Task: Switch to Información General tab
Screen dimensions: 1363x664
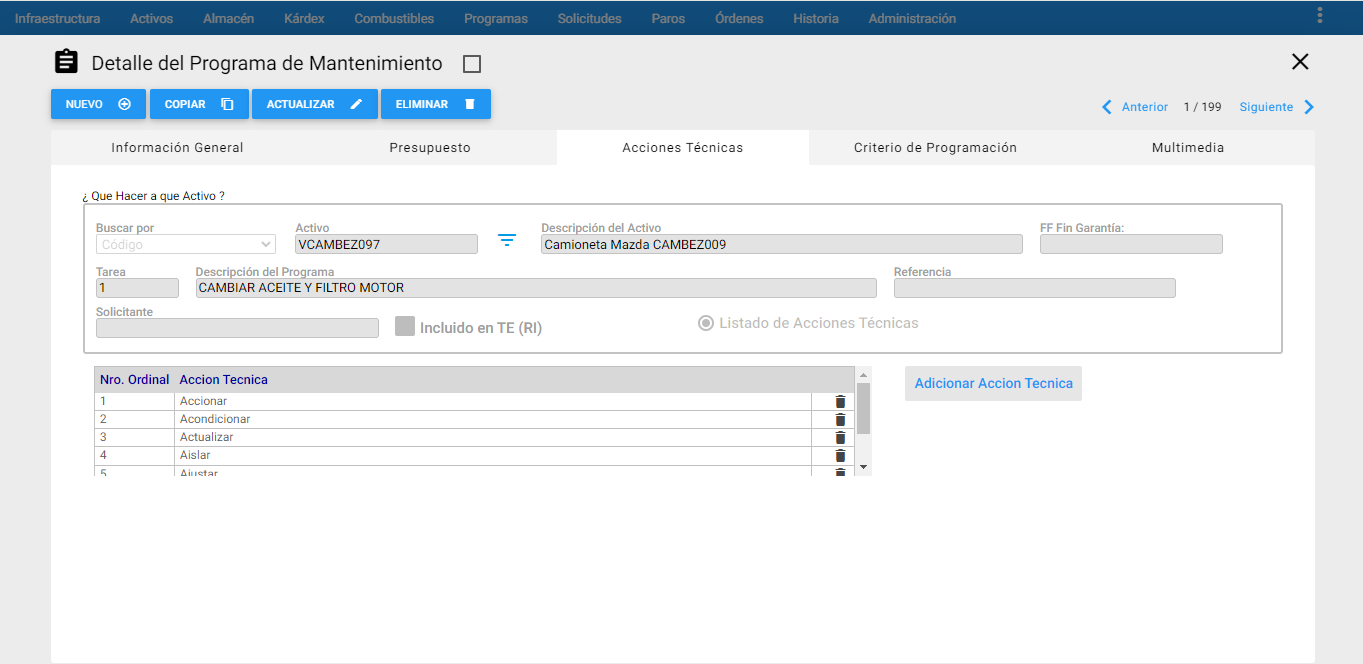Action: [177, 147]
